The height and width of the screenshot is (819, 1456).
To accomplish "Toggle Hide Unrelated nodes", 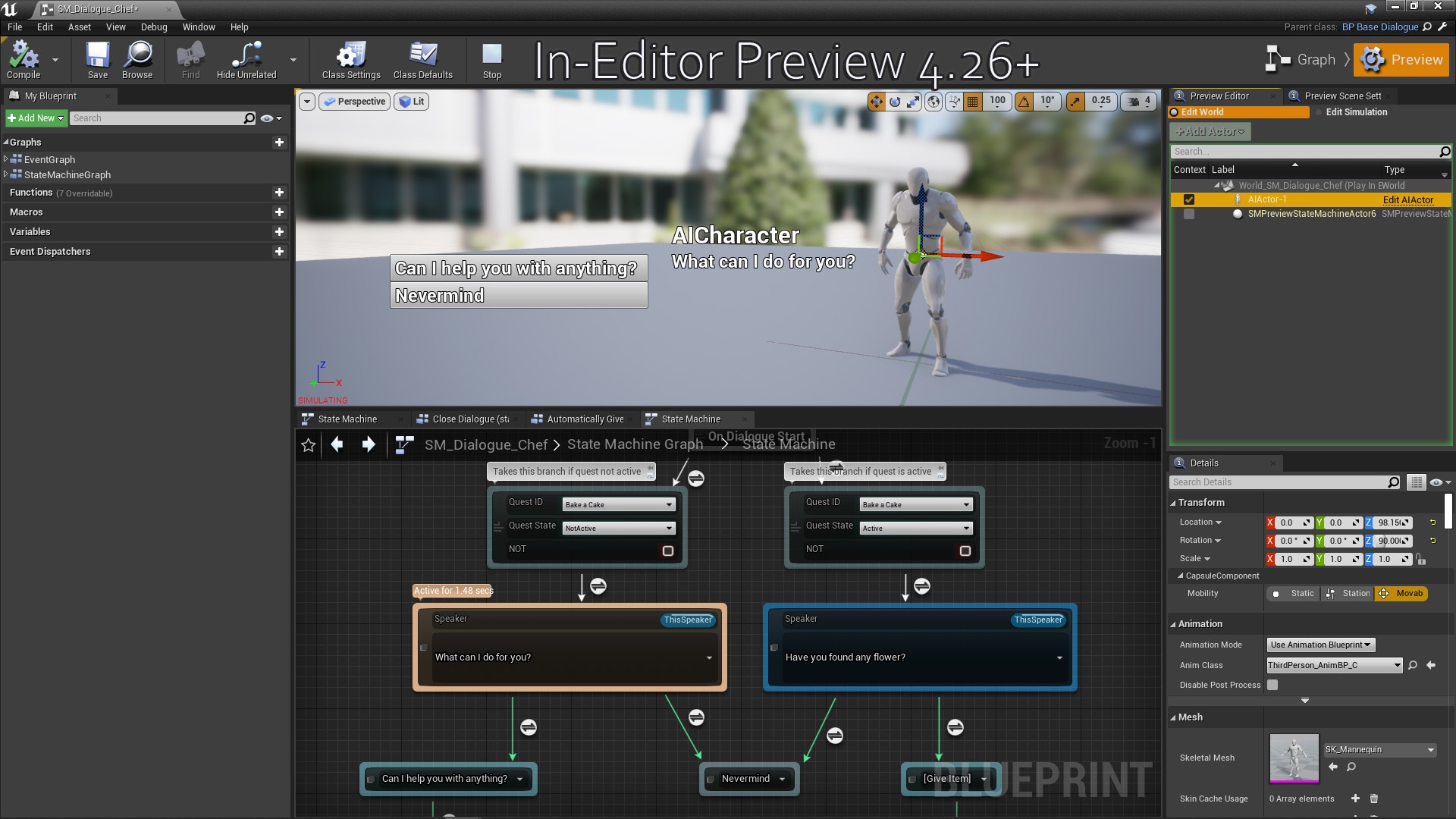I will coord(246,60).
